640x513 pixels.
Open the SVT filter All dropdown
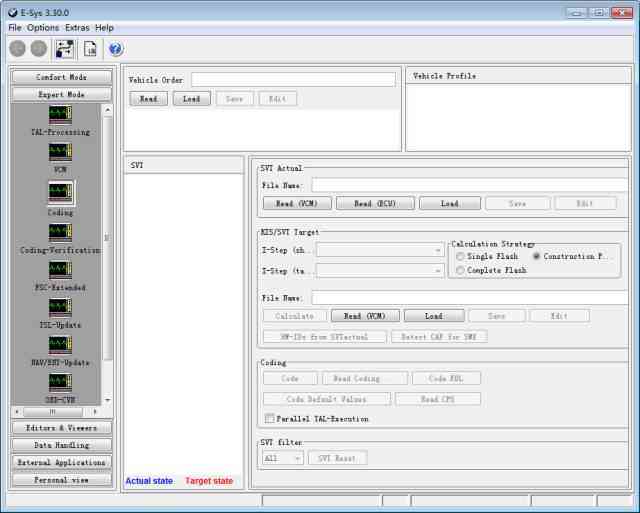282,458
